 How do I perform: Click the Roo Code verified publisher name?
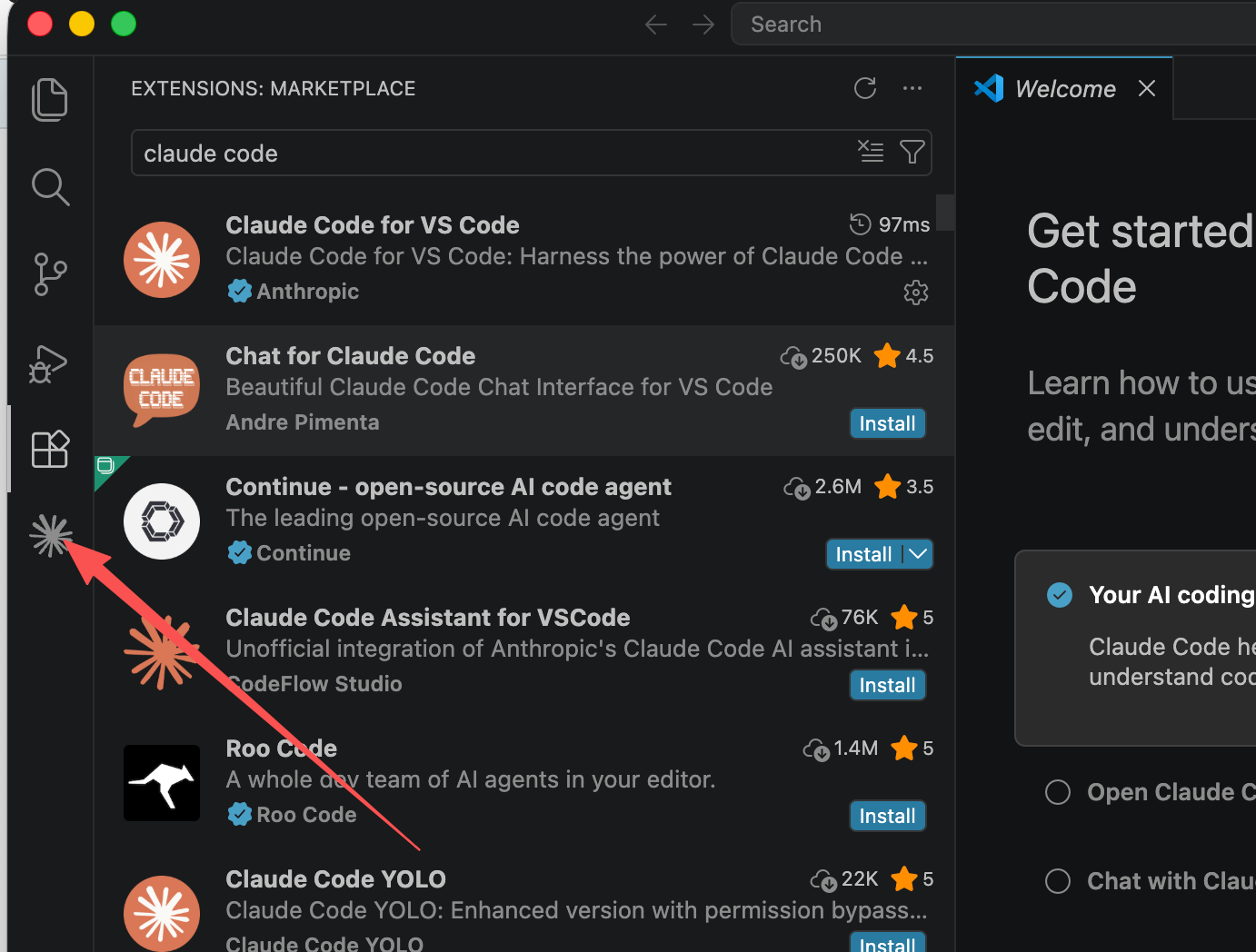tap(306, 815)
